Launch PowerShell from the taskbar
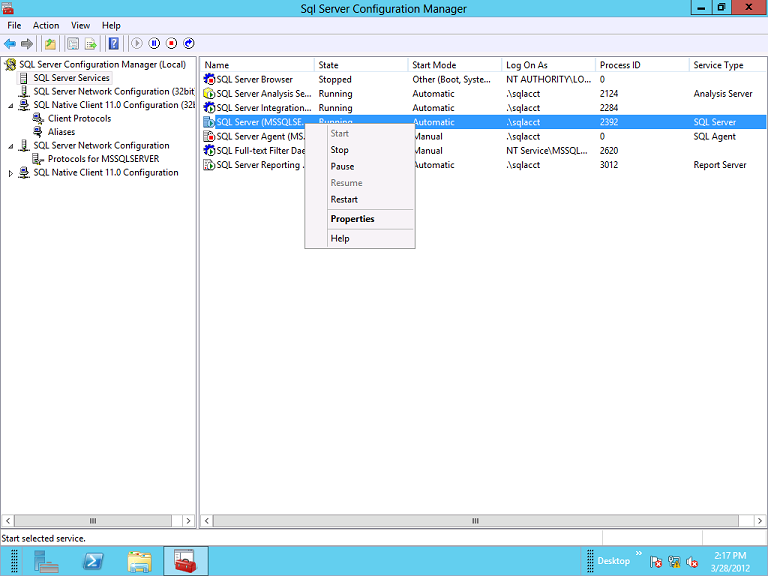Viewport: 768px width, 576px height. 93,561
